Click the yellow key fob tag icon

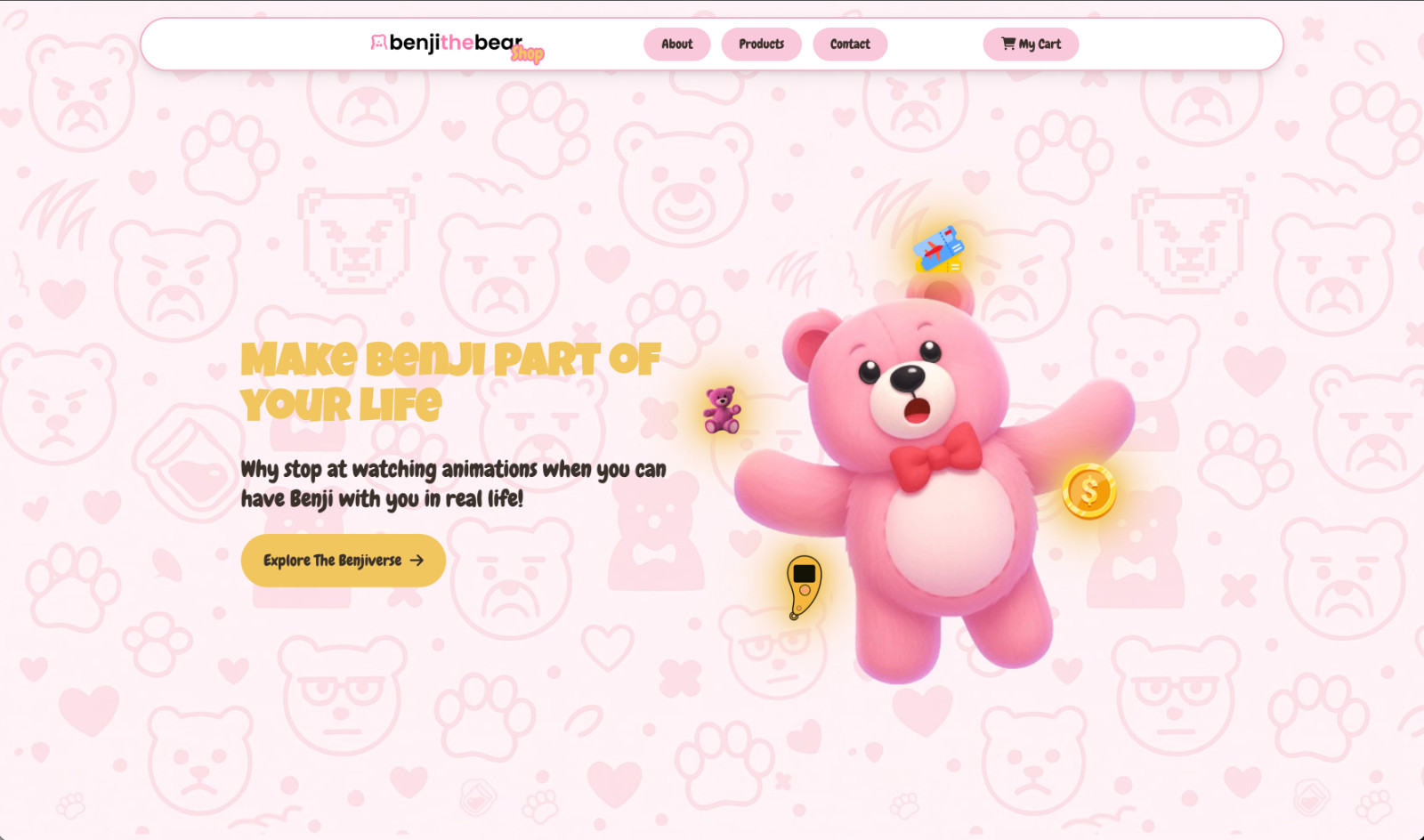(804, 586)
